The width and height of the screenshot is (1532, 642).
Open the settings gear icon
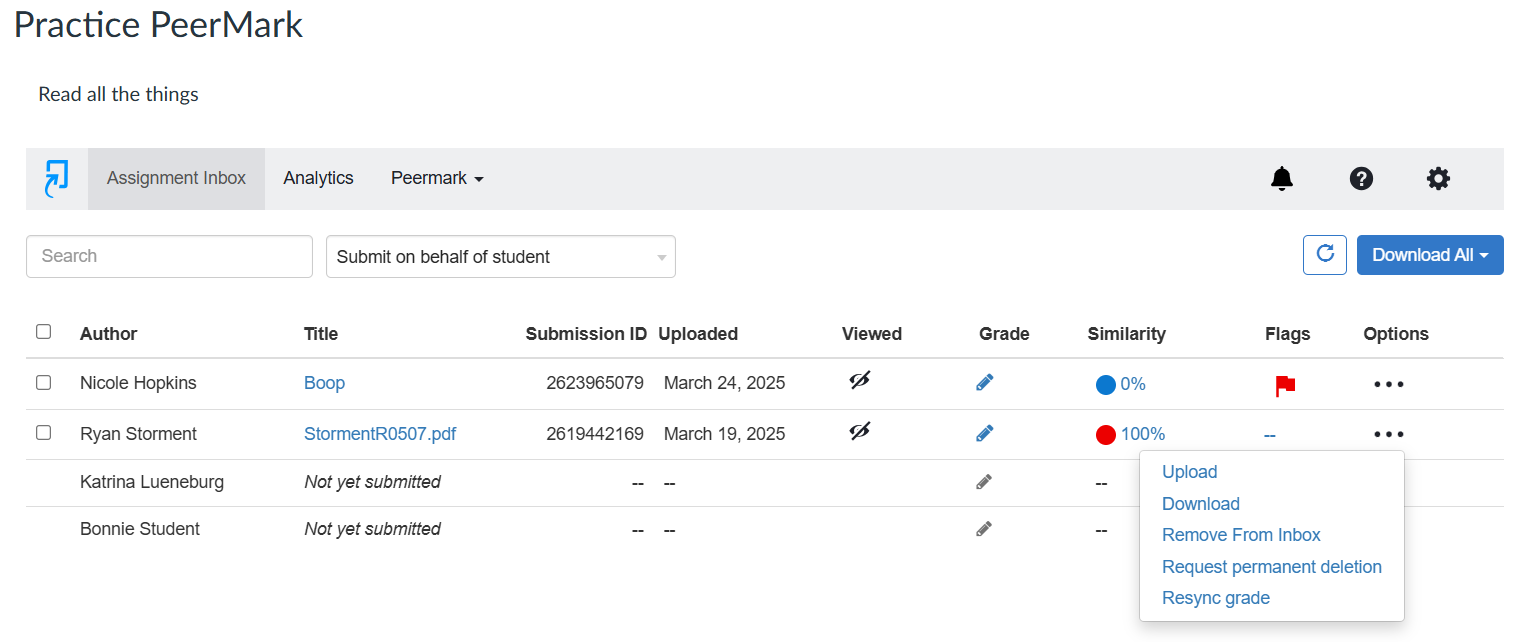1438,179
